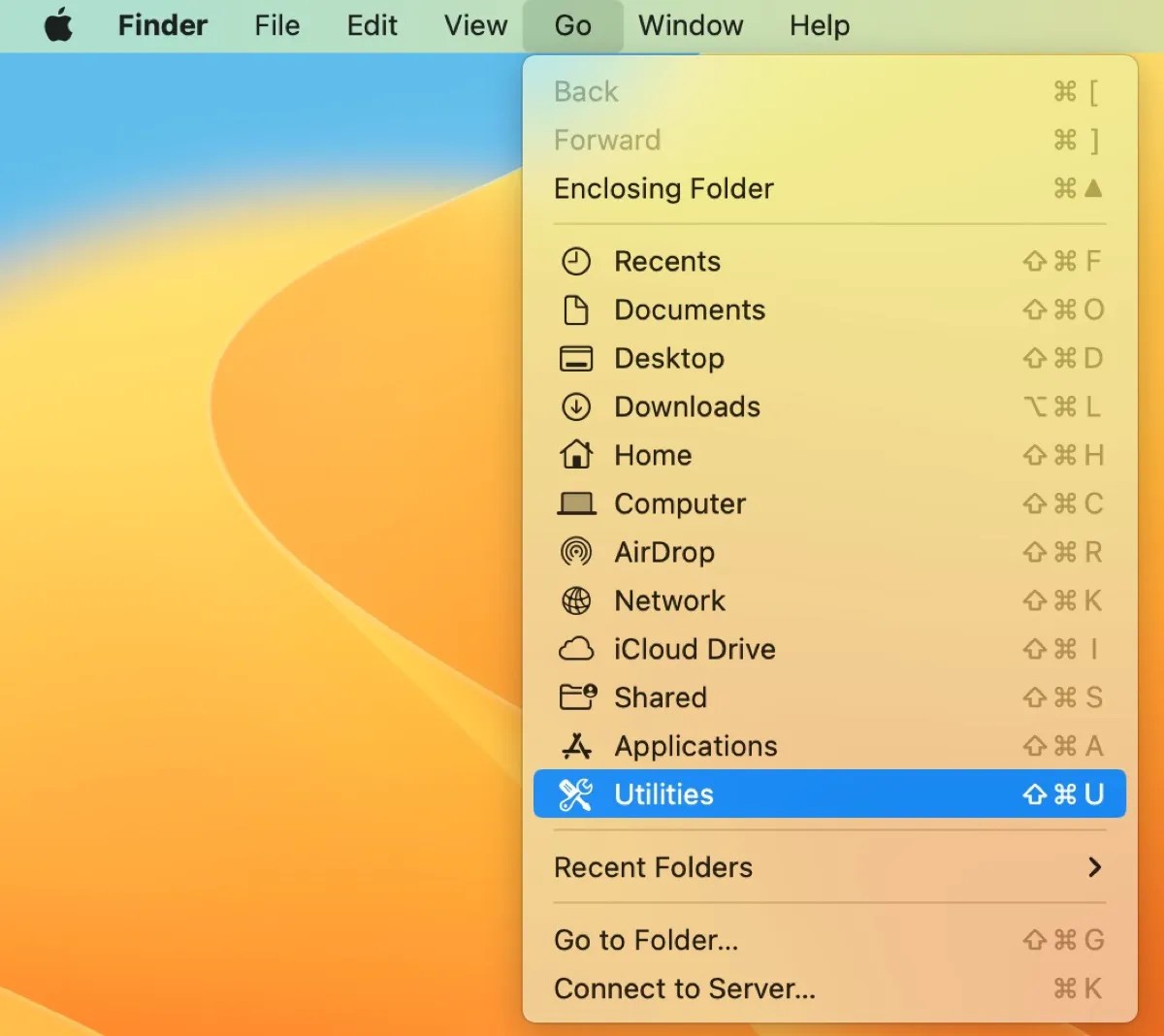Image resolution: width=1164 pixels, height=1036 pixels.
Task: Click the Shared folder icon
Action: click(576, 697)
